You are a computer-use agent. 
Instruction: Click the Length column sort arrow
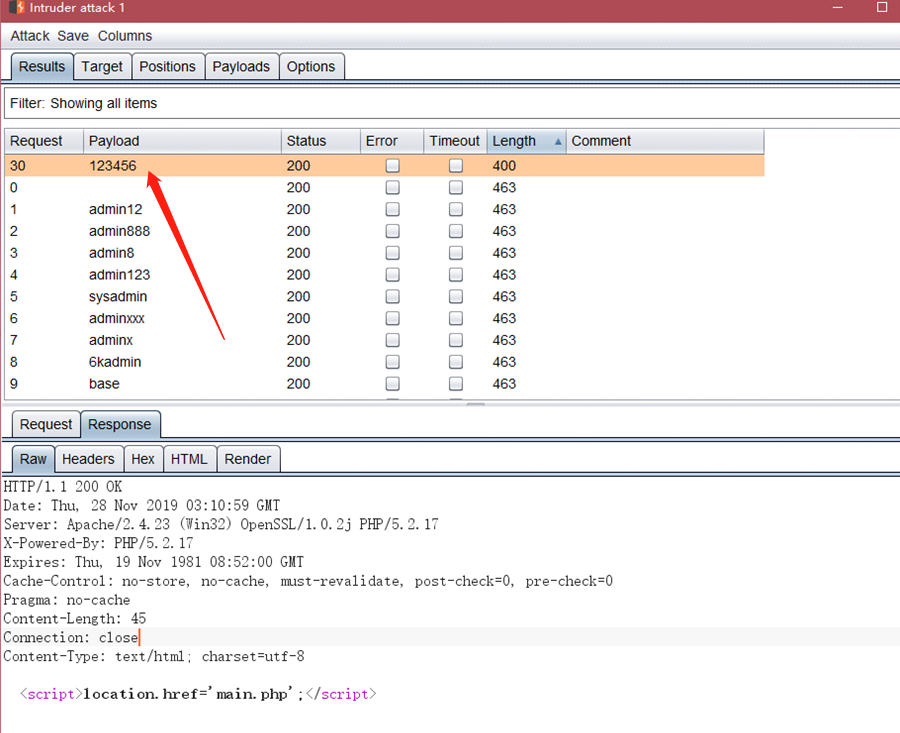(x=558, y=142)
